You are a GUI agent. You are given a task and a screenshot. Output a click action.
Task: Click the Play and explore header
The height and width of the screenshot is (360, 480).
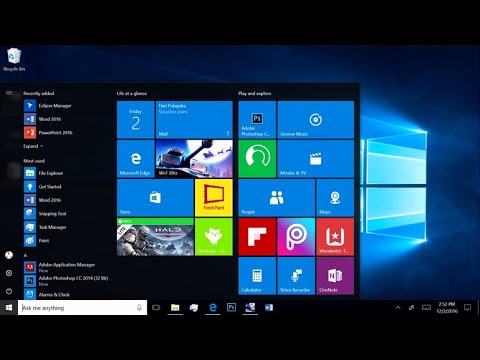click(x=255, y=93)
